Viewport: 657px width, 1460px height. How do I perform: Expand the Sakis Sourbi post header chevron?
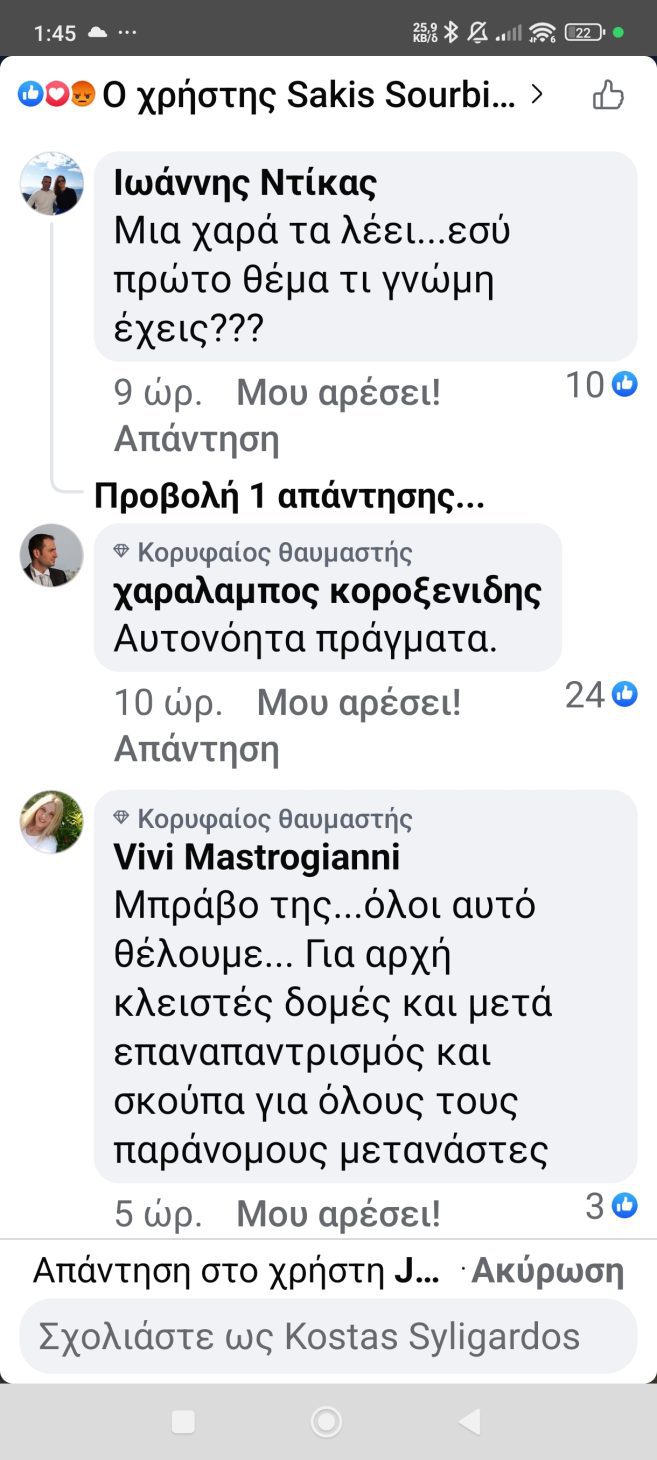point(537,95)
